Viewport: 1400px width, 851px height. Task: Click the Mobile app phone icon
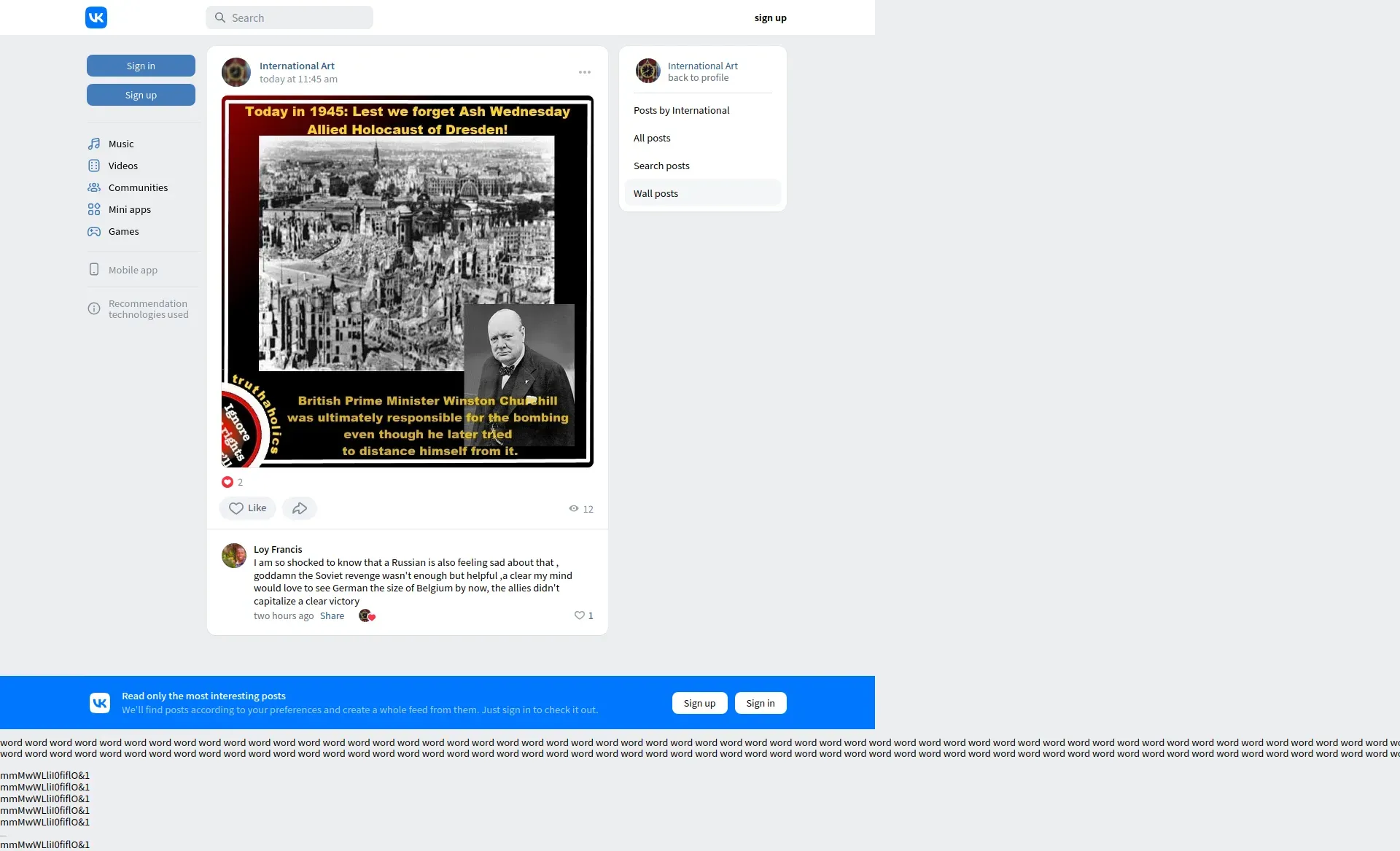pos(94,269)
